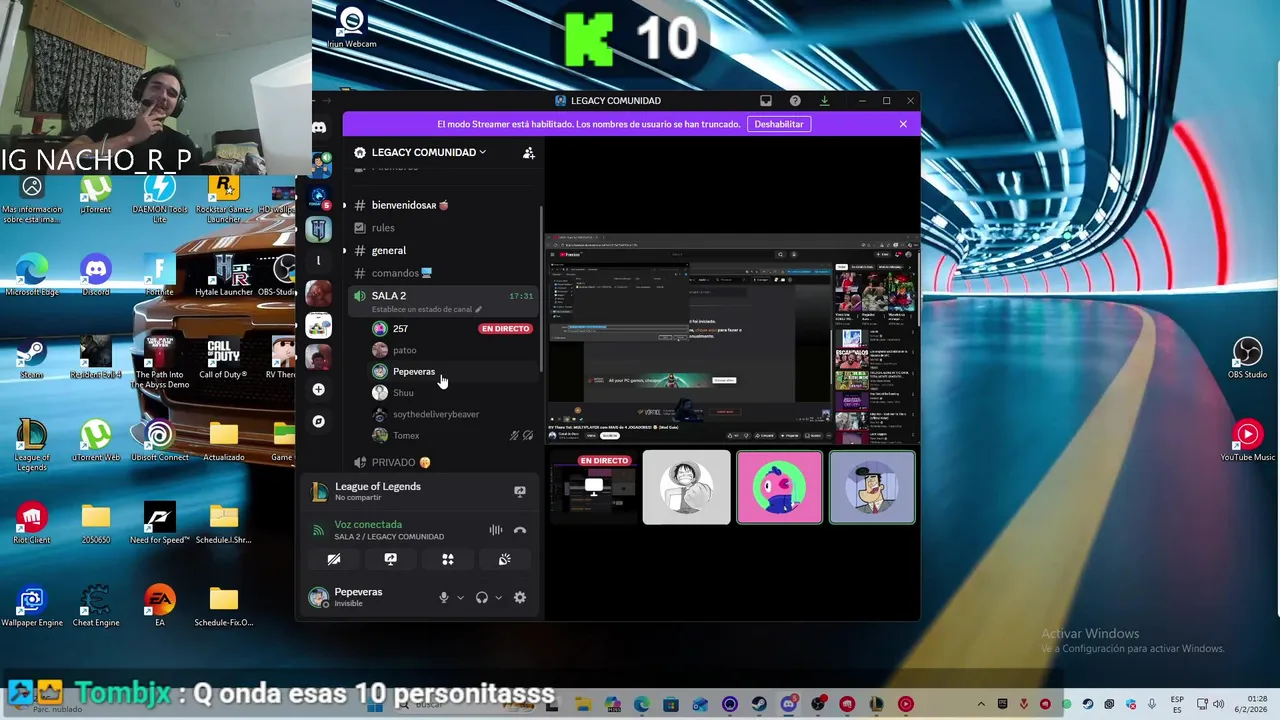Stream League of Legends screen icon
Image resolution: width=1280 pixels, height=720 pixels.
point(519,491)
